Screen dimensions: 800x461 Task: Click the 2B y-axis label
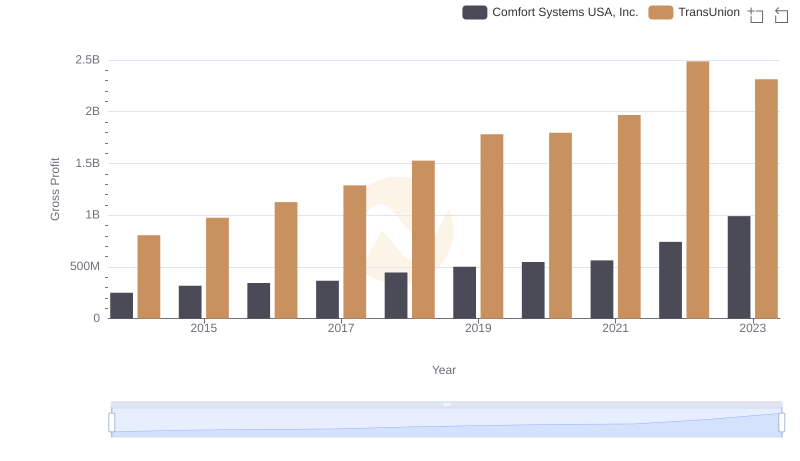92,111
